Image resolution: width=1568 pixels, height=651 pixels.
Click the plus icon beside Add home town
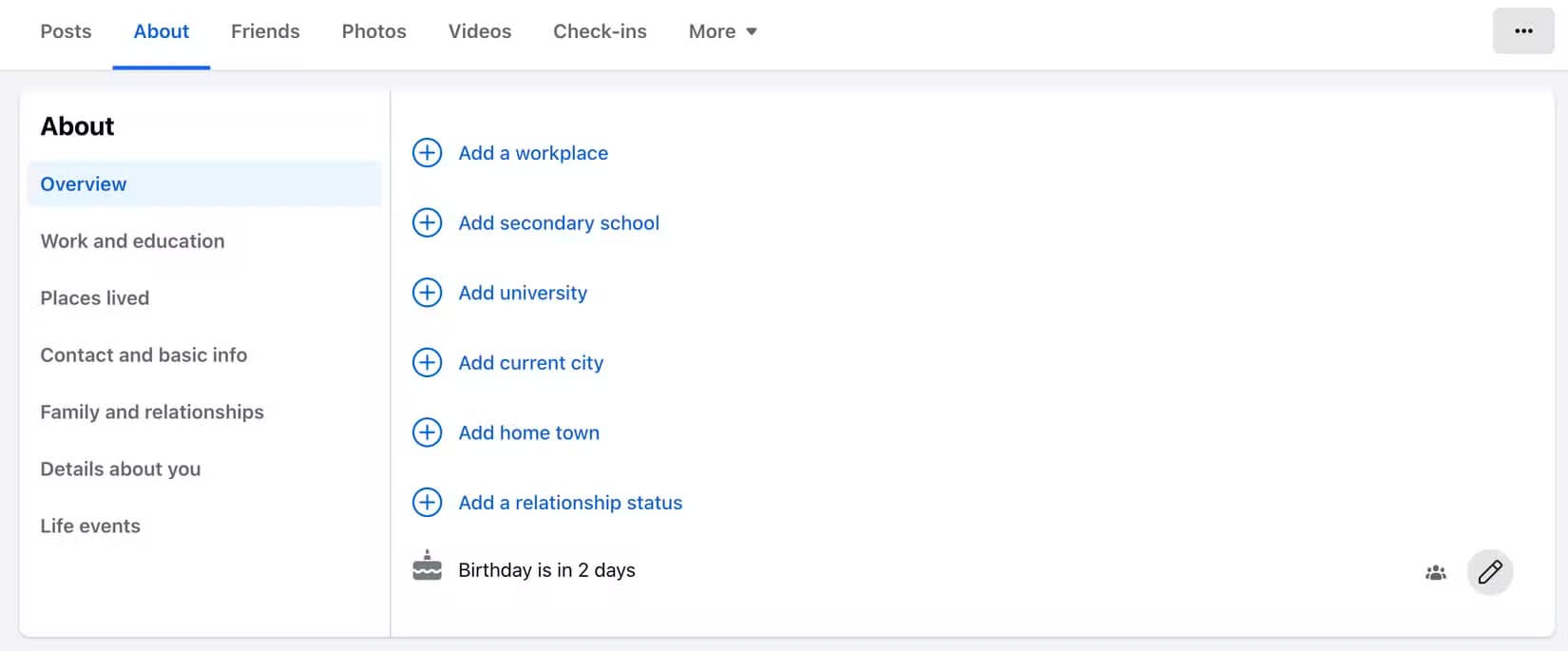[x=427, y=432]
